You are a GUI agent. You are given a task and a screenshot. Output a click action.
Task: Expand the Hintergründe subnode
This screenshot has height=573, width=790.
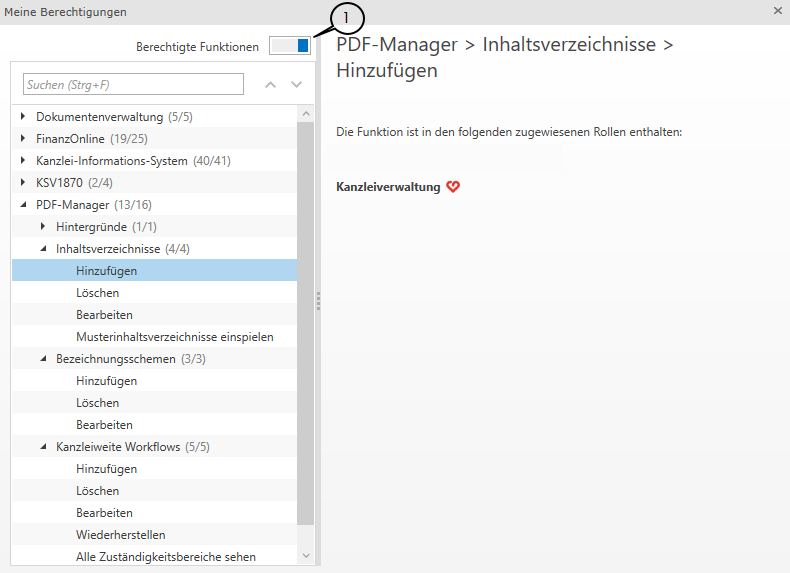pos(44,227)
